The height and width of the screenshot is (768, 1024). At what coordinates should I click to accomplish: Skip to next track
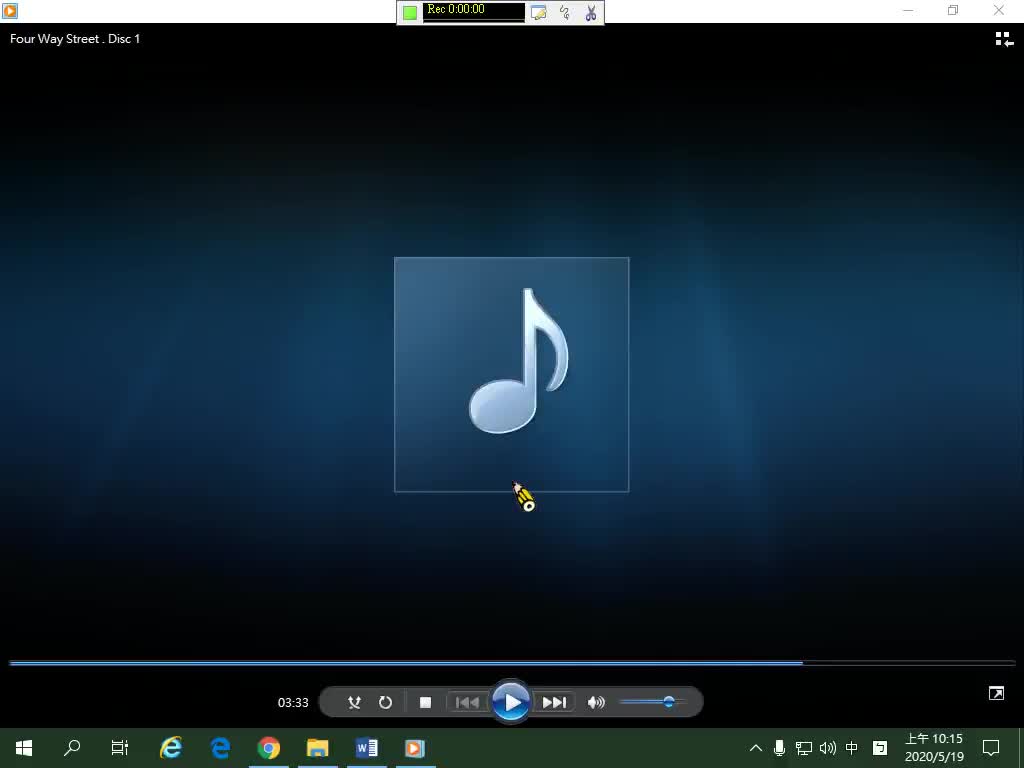554,702
